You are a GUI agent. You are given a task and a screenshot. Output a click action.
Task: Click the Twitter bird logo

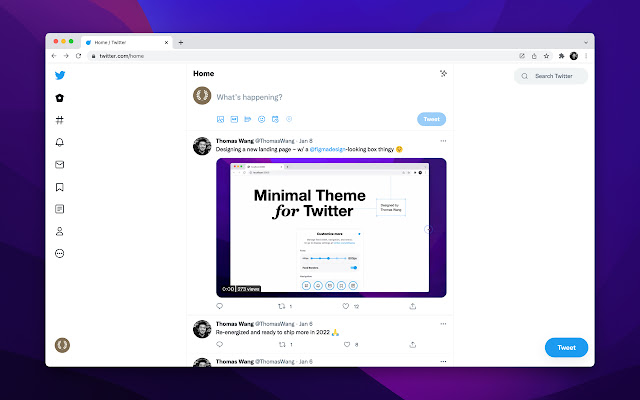(60, 75)
